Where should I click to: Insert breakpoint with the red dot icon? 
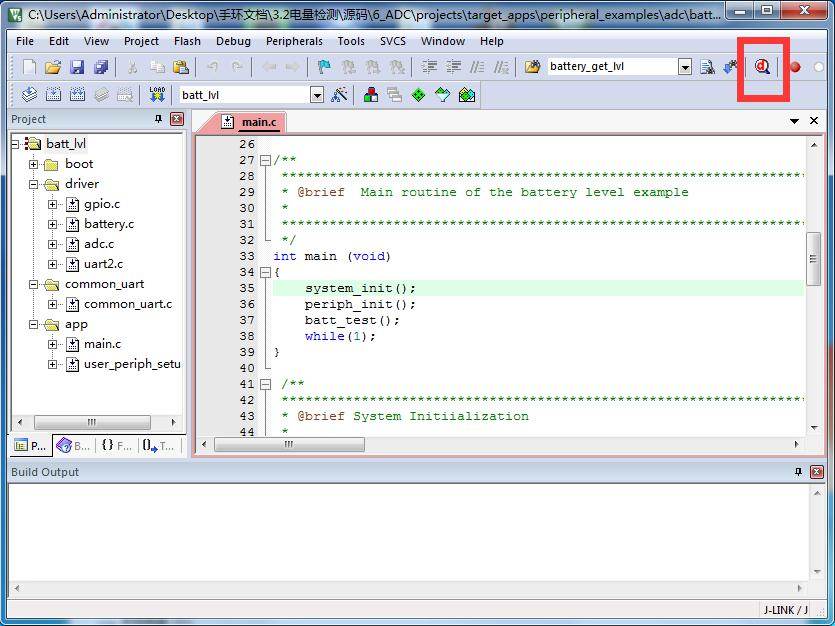(x=795, y=67)
